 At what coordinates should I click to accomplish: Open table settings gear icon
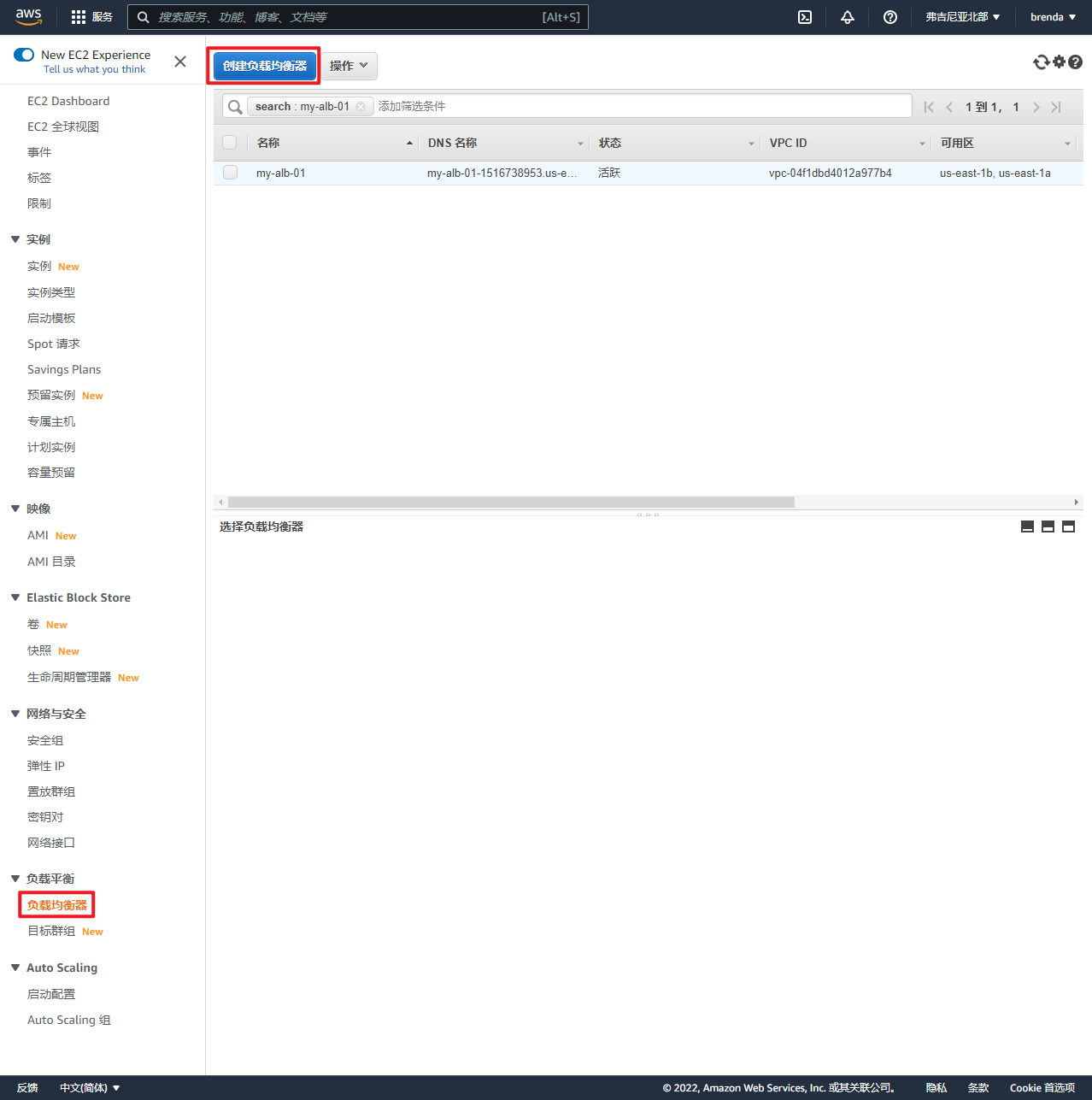tap(1060, 62)
